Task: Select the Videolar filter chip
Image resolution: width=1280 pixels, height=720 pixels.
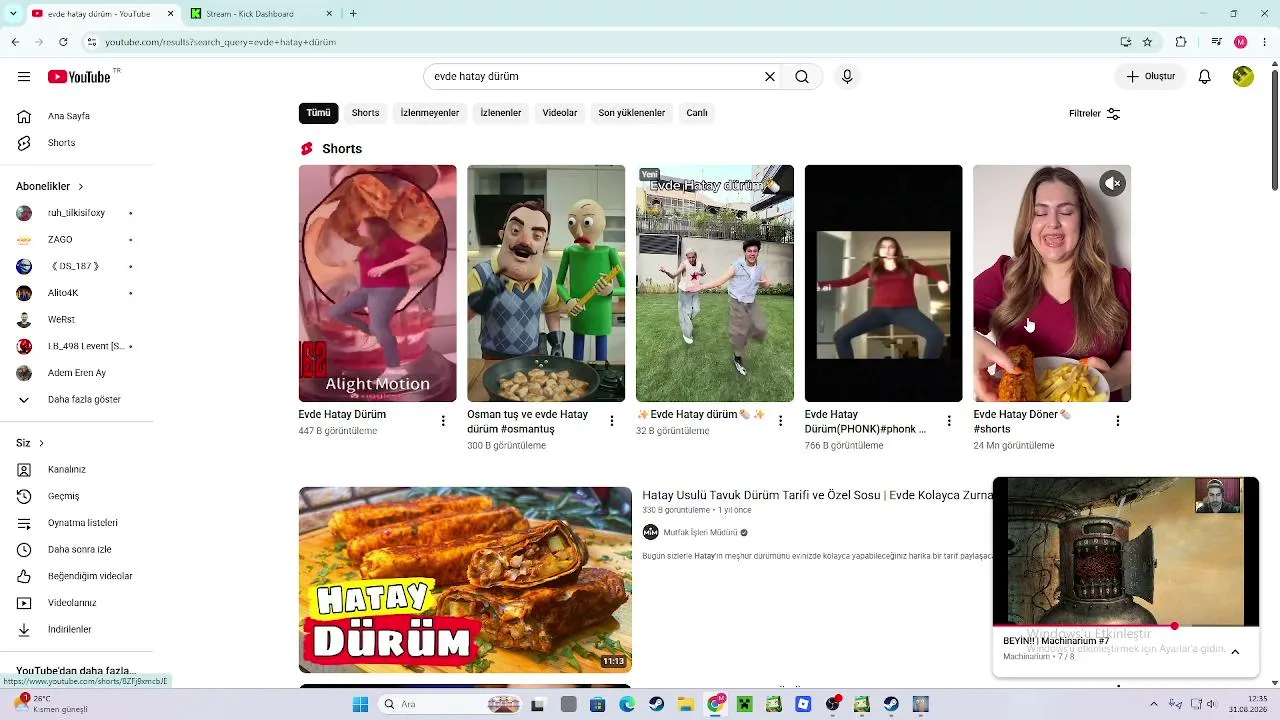Action: (560, 113)
